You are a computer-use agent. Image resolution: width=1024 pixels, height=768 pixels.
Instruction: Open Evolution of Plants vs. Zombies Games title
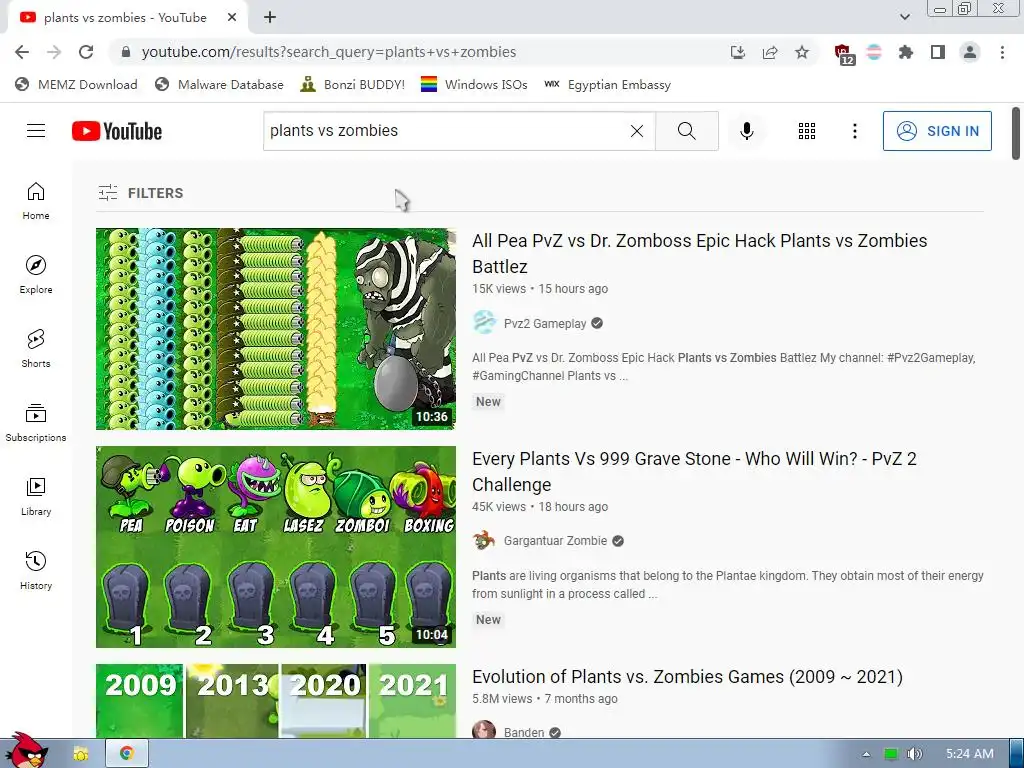point(687,677)
